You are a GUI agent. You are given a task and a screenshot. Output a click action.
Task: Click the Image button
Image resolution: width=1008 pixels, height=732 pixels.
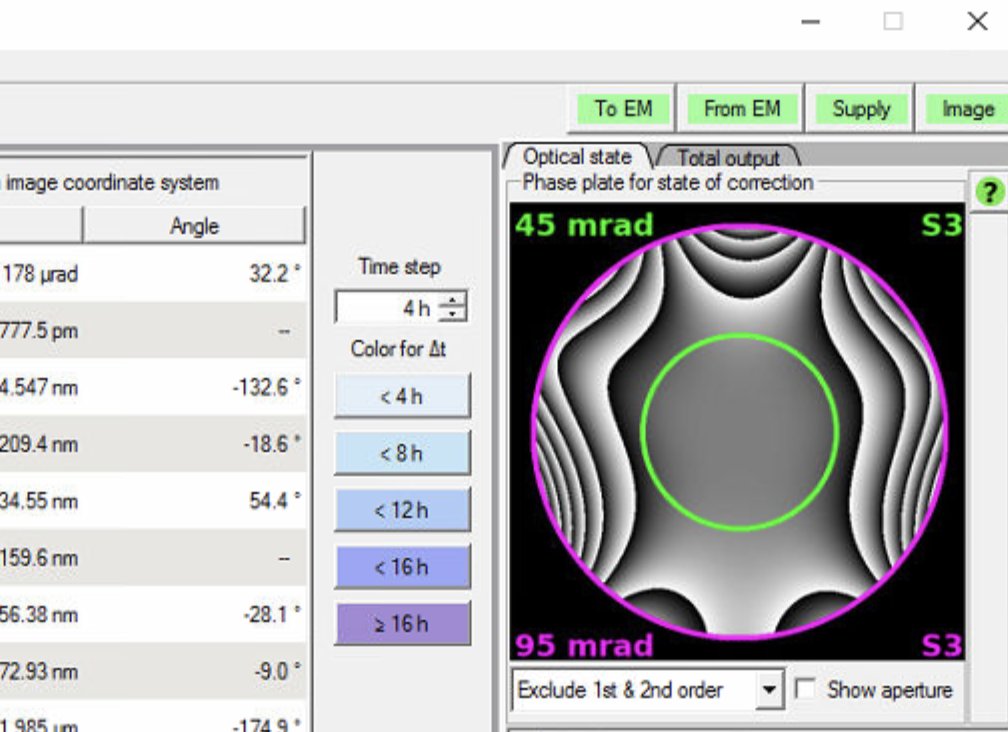pos(966,109)
